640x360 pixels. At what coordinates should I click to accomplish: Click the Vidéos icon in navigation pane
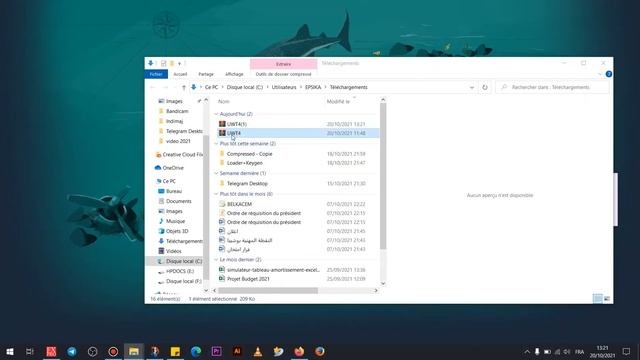tap(161, 251)
